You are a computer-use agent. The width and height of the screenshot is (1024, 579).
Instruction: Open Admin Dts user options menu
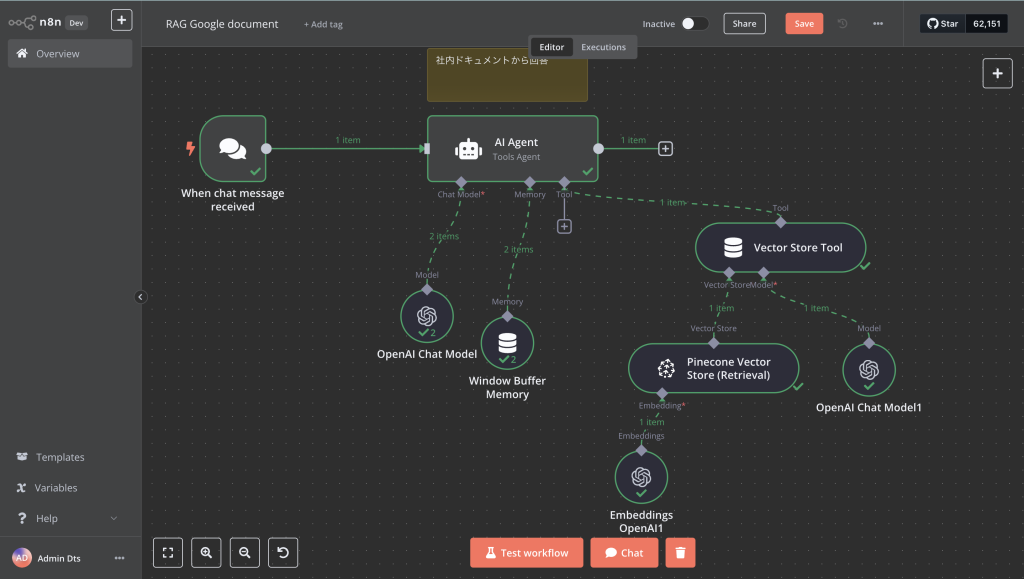(x=120, y=558)
